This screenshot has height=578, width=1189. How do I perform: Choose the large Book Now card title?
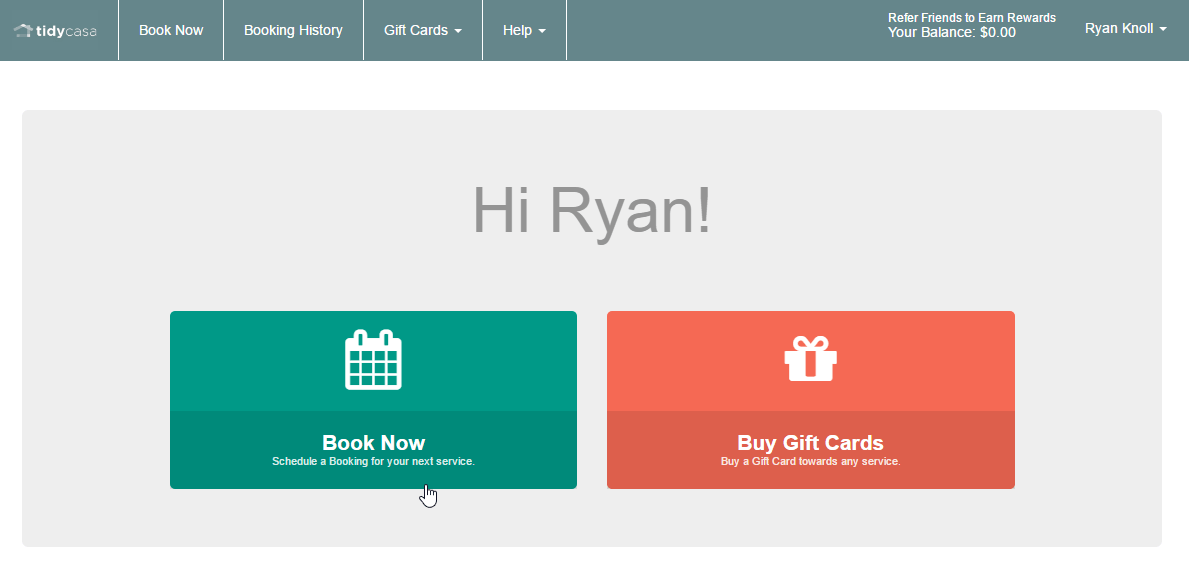[374, 442]
